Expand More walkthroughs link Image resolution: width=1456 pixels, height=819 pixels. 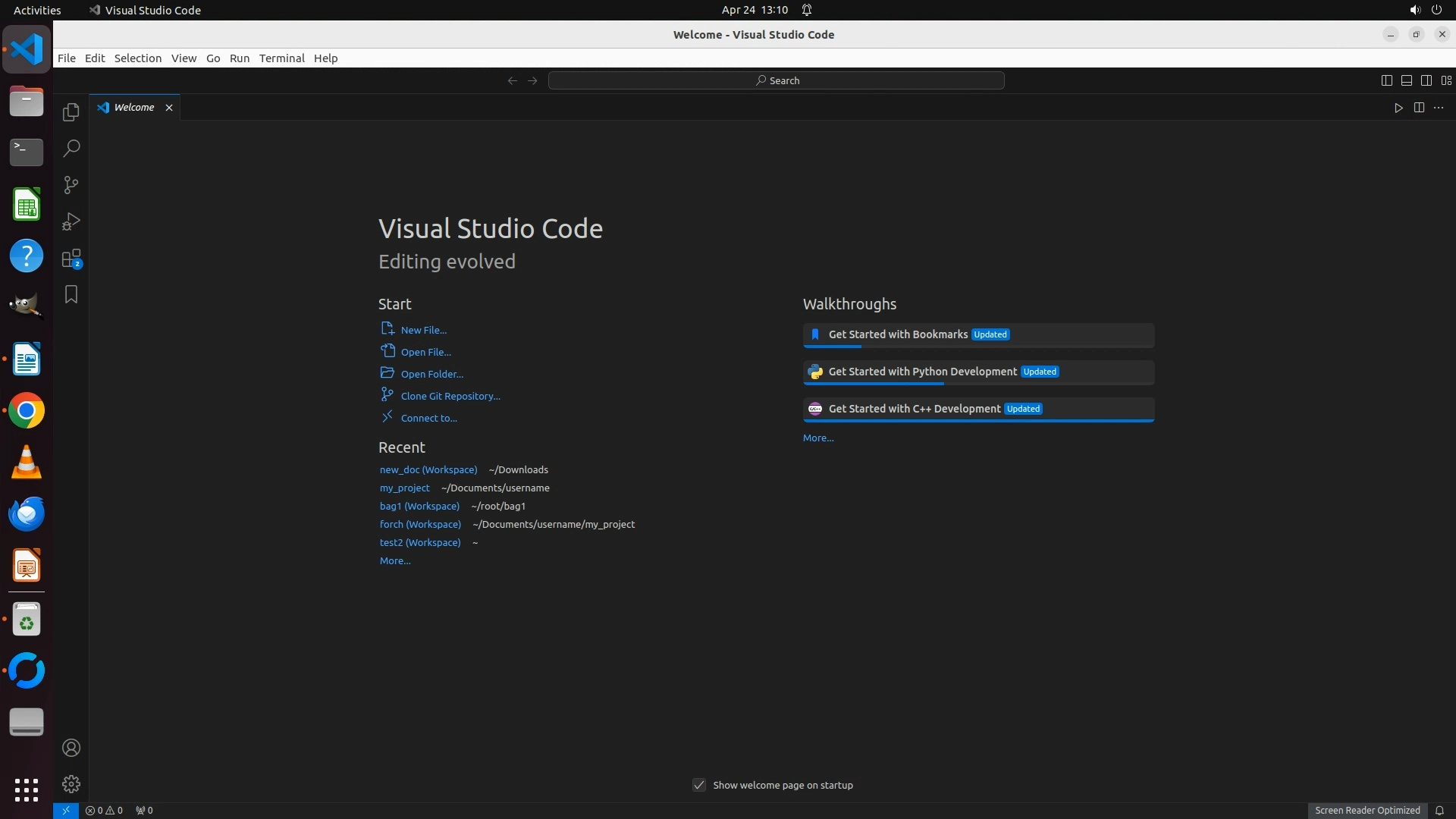click(817, 438)
